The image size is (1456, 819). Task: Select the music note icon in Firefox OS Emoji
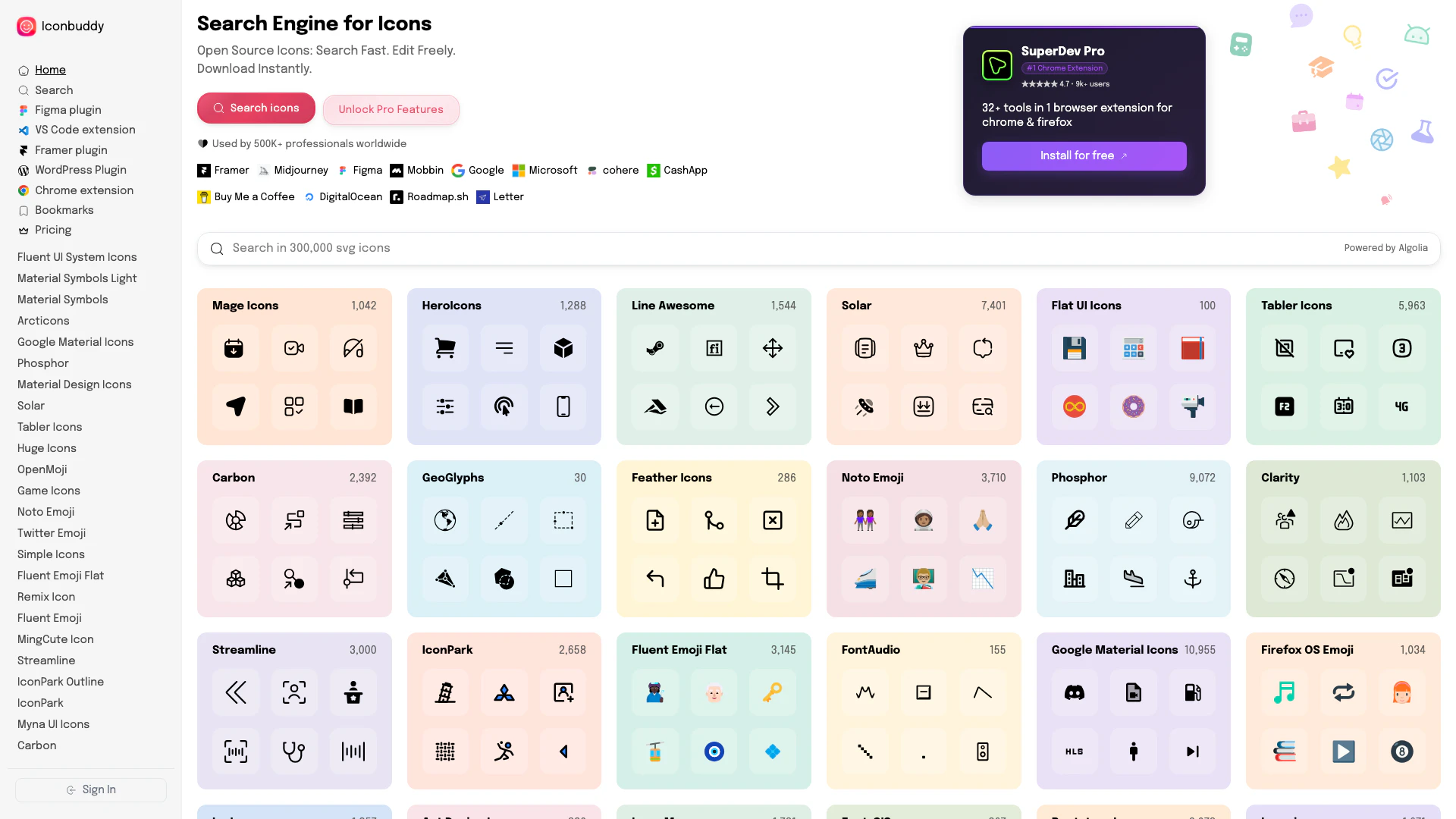pyautogui.click(x=1284, y=692)
